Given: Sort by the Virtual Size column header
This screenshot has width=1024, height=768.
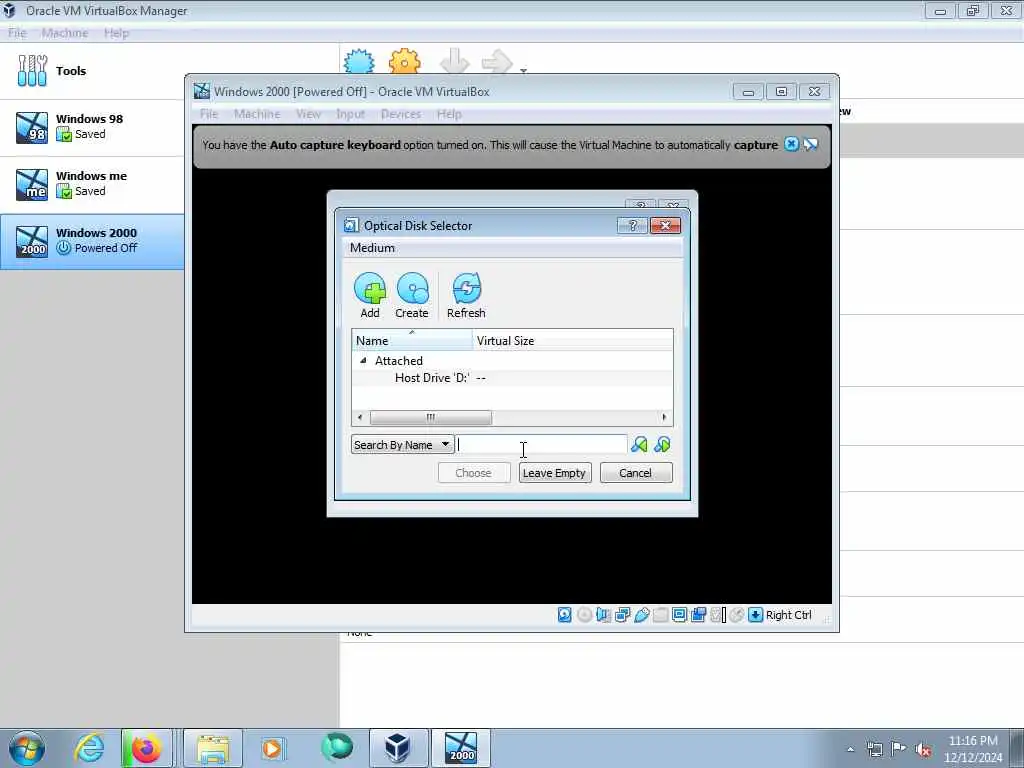Looking at the screenshot, I should click(x=573, y=340).
